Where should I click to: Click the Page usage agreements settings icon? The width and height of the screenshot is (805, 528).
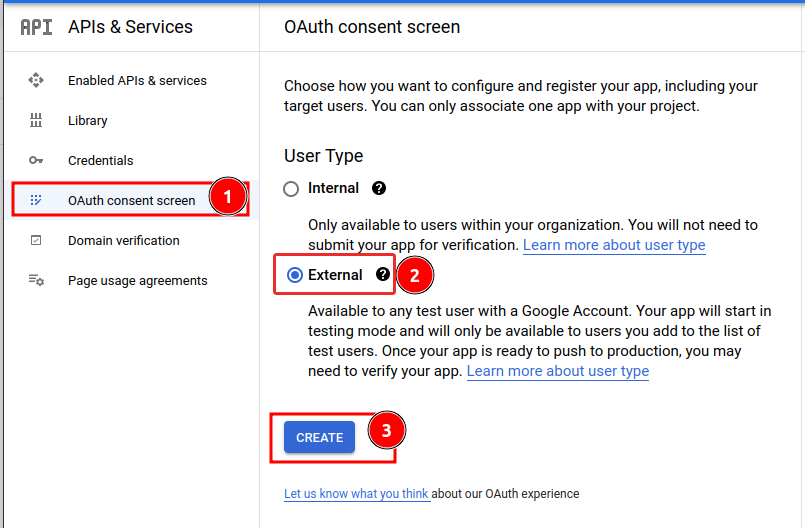[x=36, y=280]
